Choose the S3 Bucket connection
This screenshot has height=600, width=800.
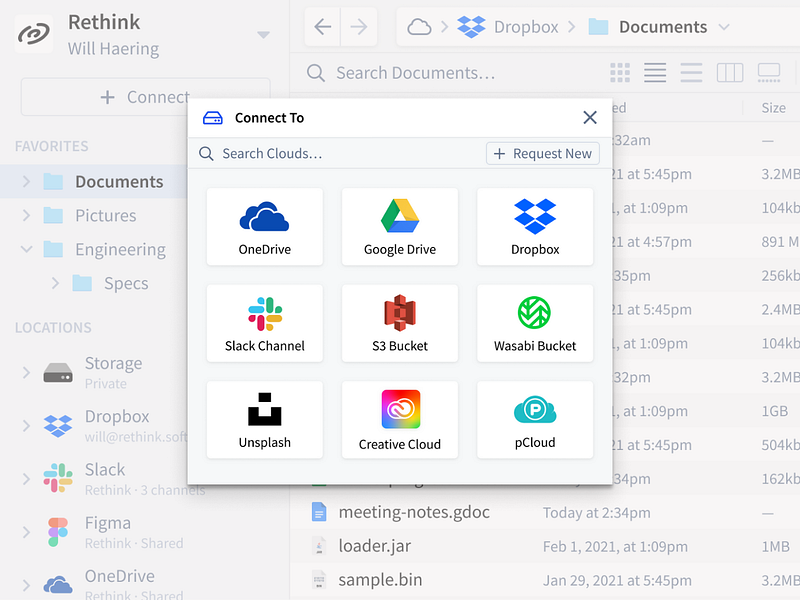(399, 323)
